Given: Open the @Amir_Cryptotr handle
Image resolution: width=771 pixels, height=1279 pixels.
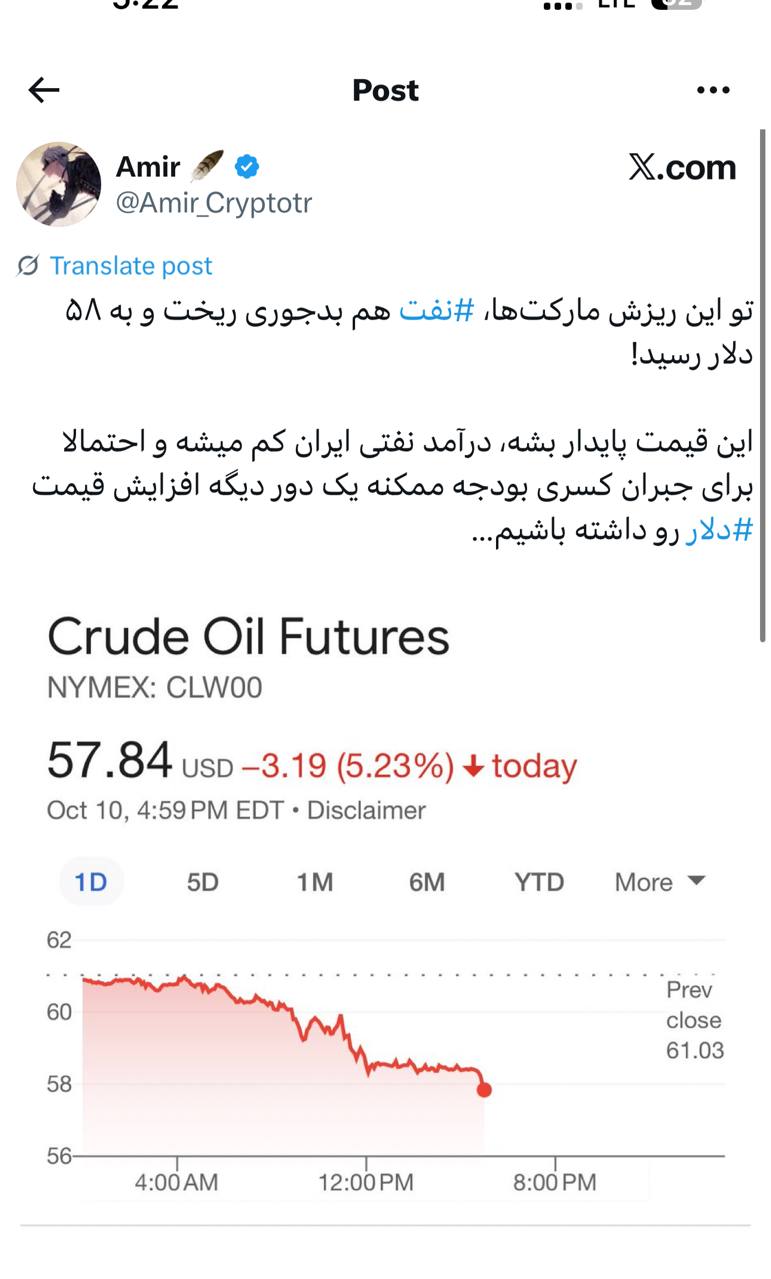Looking at the screenshot, I should [x=214, y=203].
